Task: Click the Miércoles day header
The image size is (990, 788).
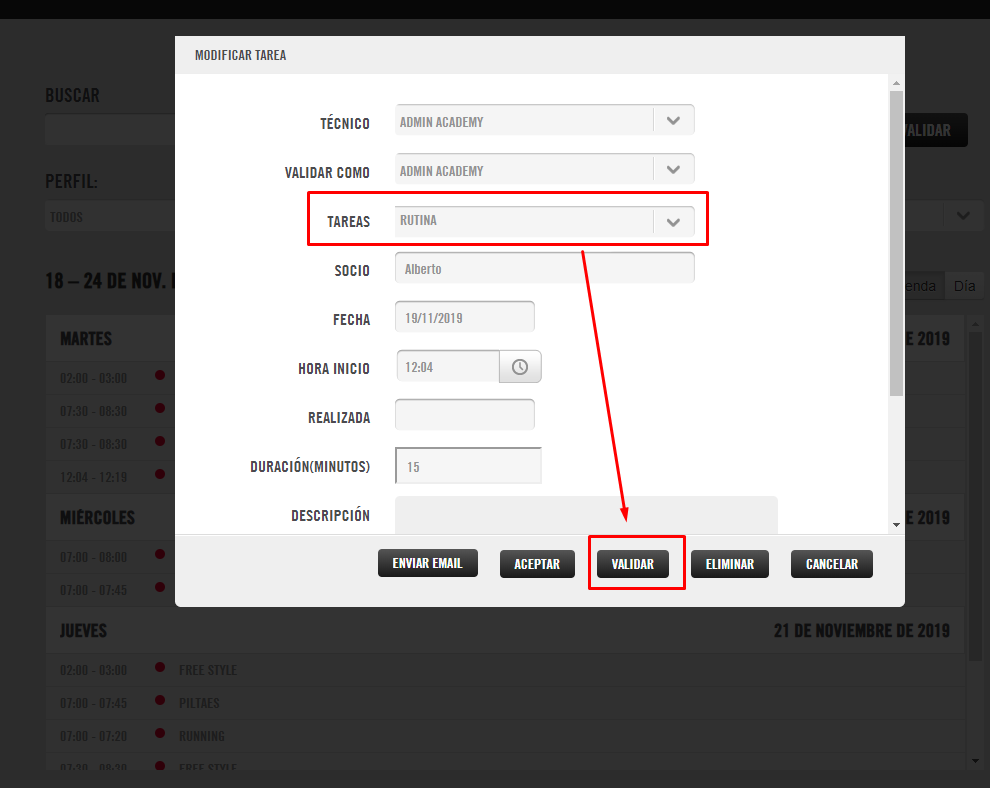Action: click(97, 517)
